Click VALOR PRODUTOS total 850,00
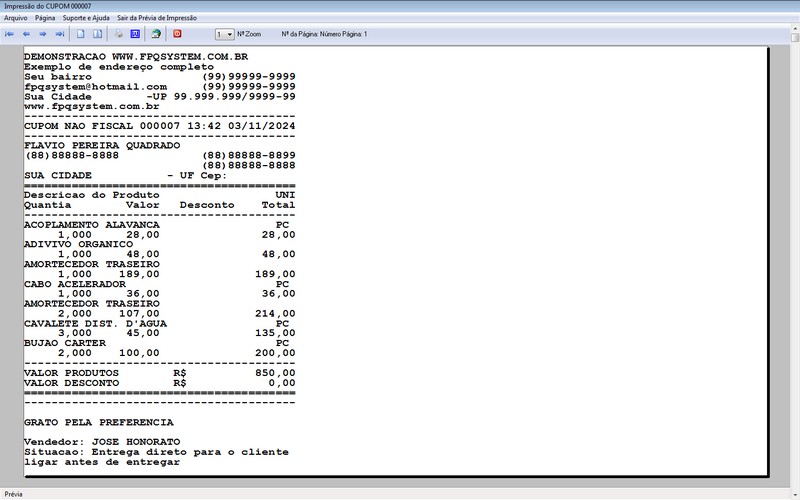The image size is (800, 500). point(276,373)
